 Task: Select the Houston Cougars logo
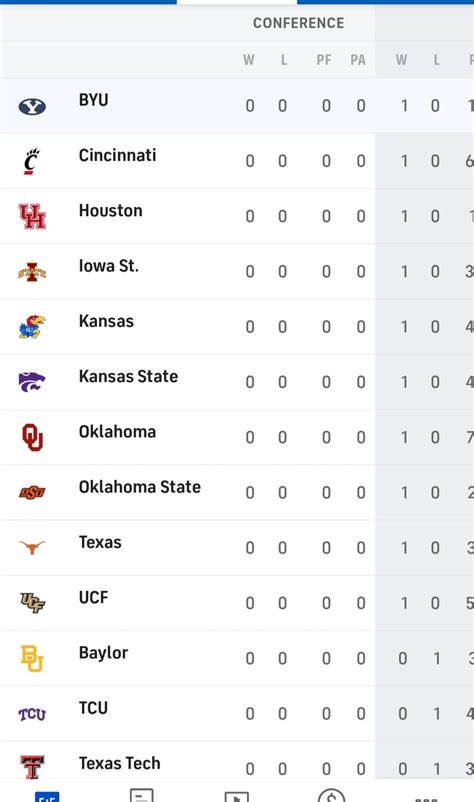[x=32, y=216]
